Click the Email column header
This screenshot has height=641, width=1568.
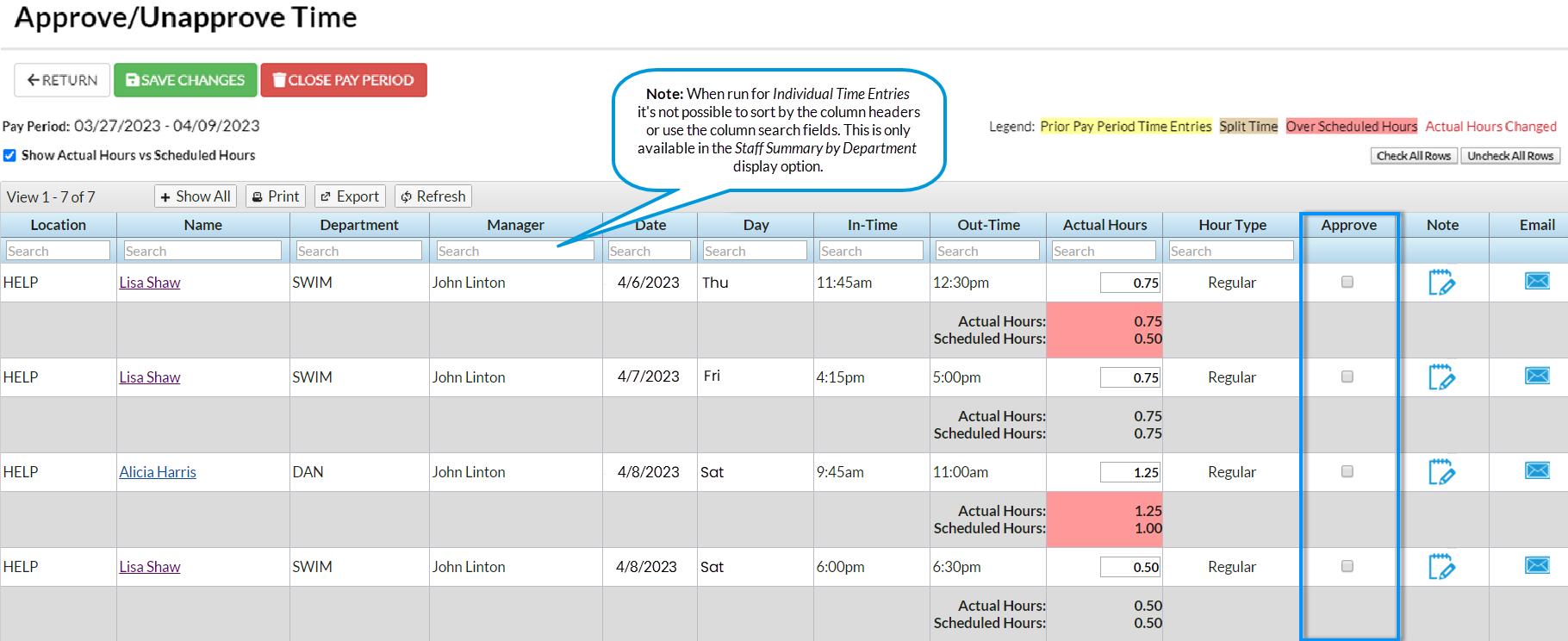click(x=1537, y=225)
